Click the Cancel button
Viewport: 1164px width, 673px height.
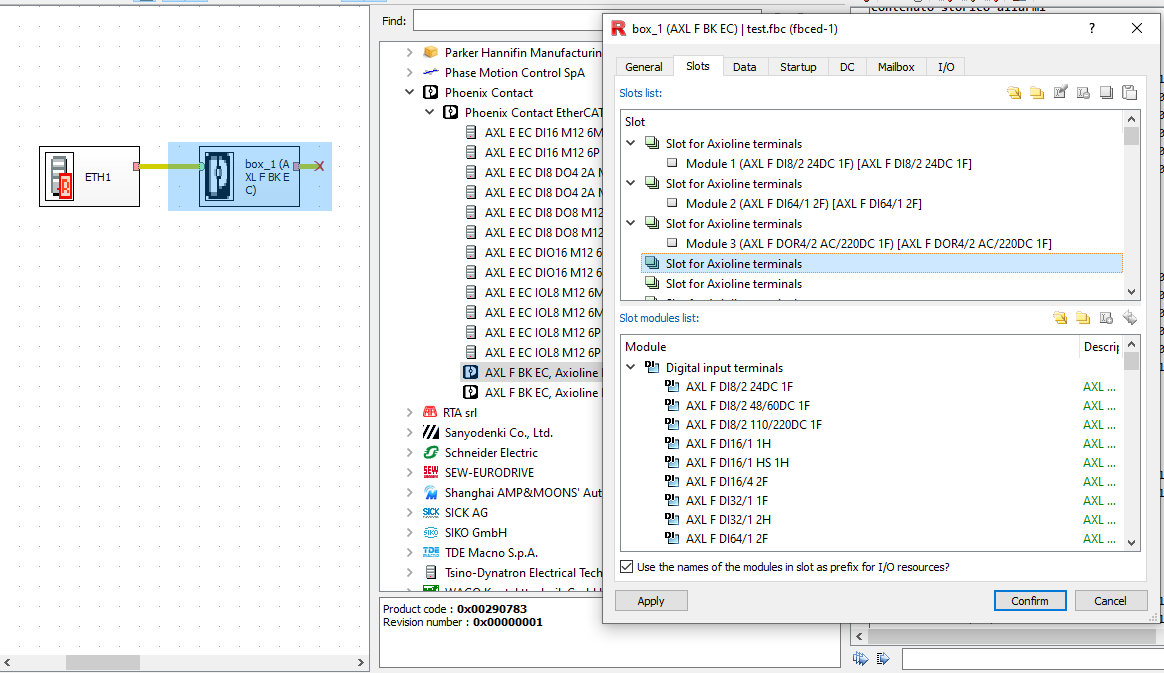(x=1110, y=601)
